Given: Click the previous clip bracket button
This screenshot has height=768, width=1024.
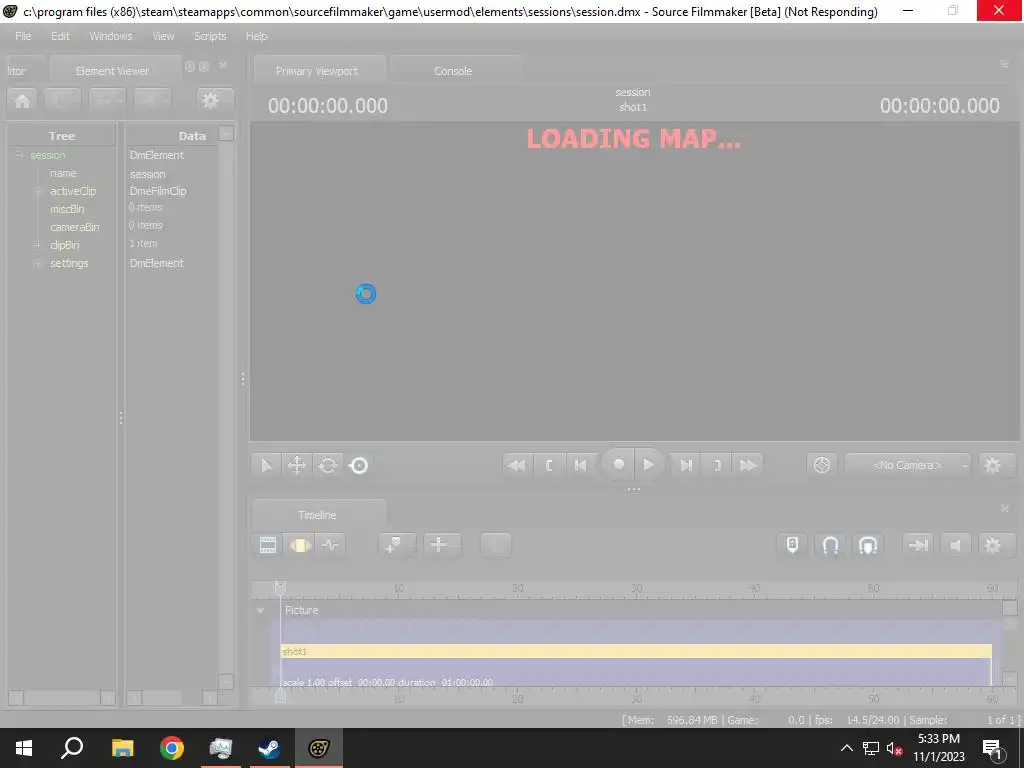Looking at the screenshot, I should tap(549, 465).
